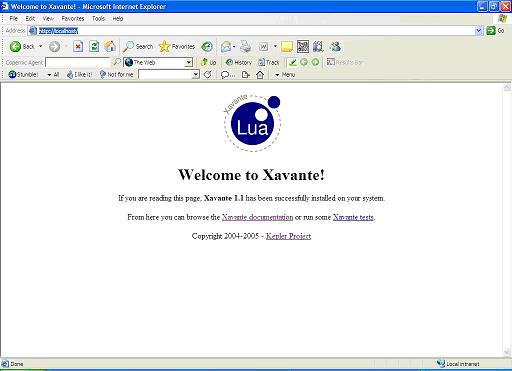
Task: Click the StumbleUpon speech bubble comments icon
Action: 228,75
